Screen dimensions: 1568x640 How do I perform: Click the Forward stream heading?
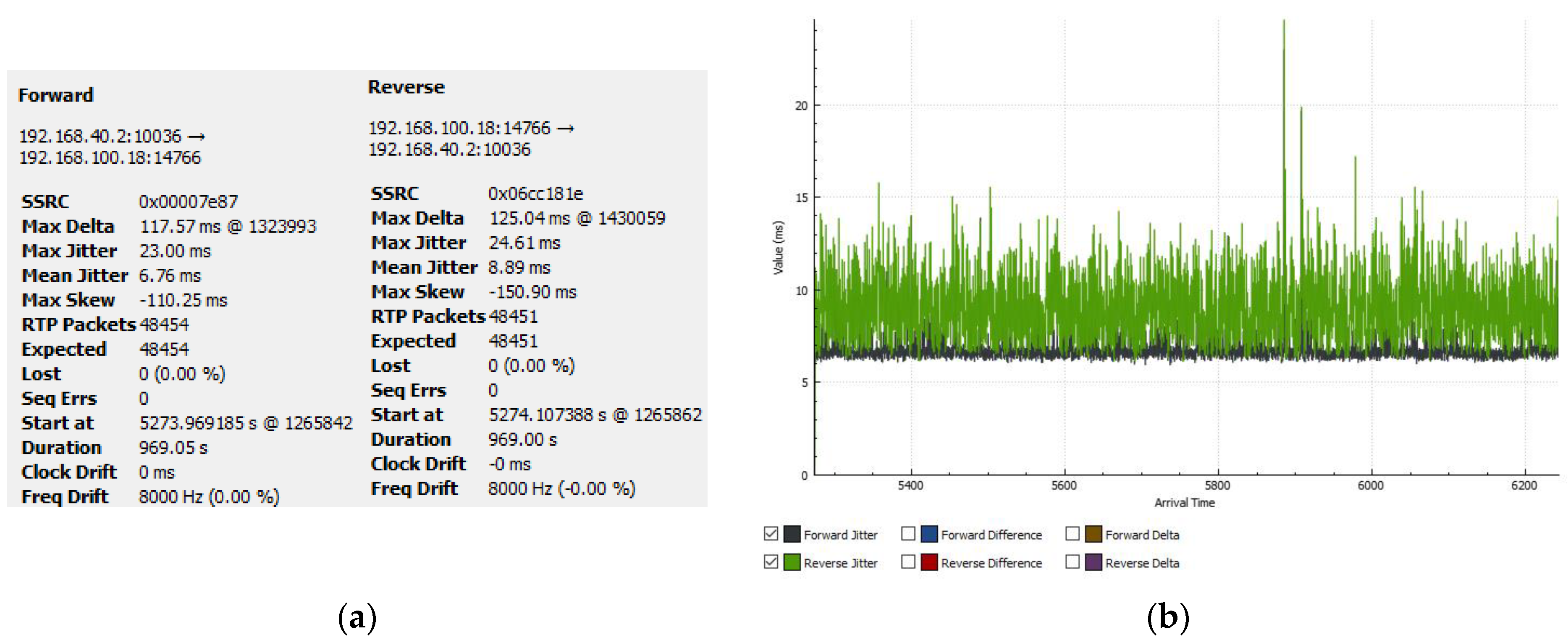point(56,95)
